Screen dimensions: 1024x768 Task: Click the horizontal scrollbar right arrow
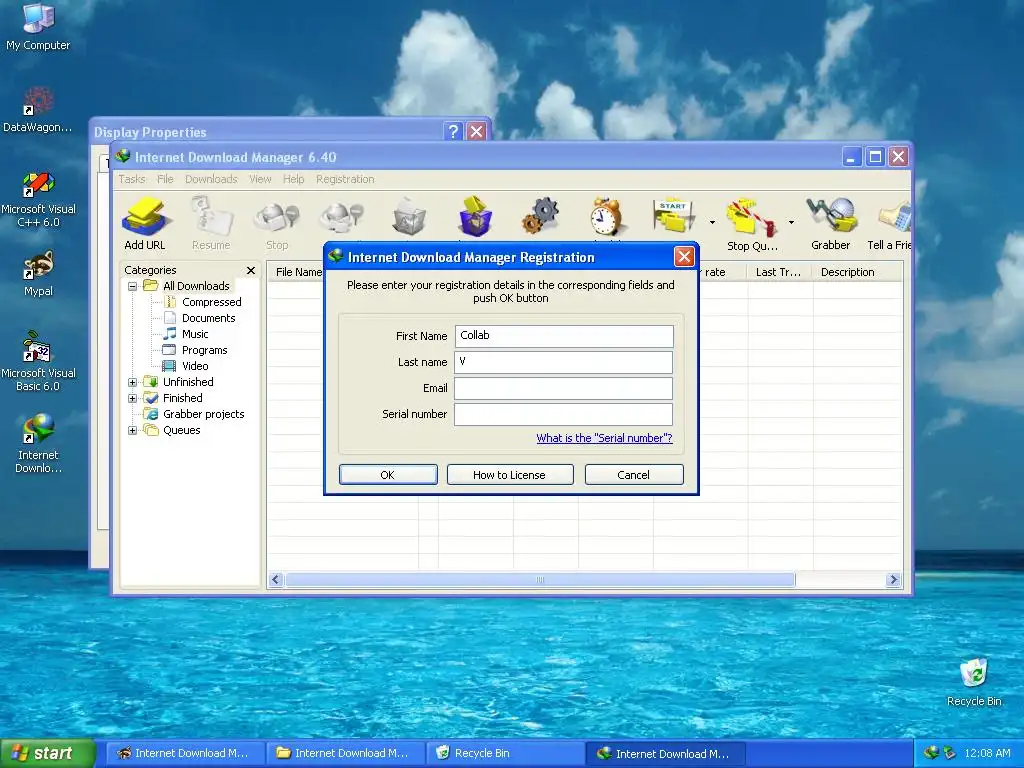coord(893,580)
